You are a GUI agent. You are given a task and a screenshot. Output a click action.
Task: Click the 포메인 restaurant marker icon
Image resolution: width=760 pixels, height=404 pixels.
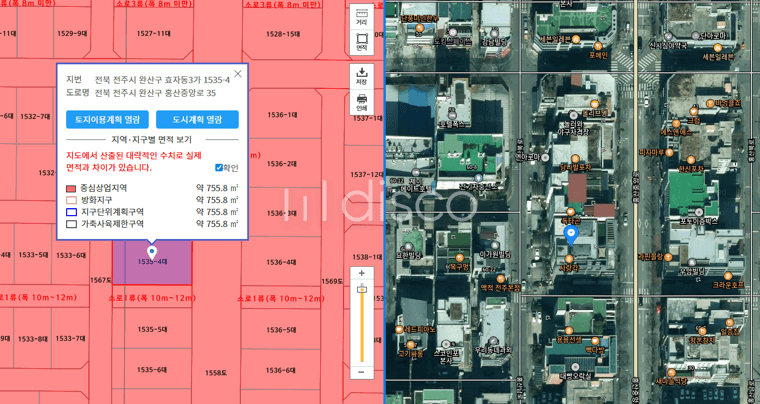pos(598,47)
